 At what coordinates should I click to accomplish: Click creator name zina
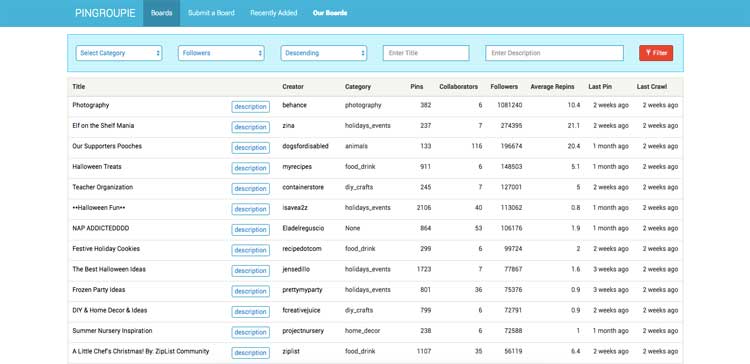click(x=288, y=126)
